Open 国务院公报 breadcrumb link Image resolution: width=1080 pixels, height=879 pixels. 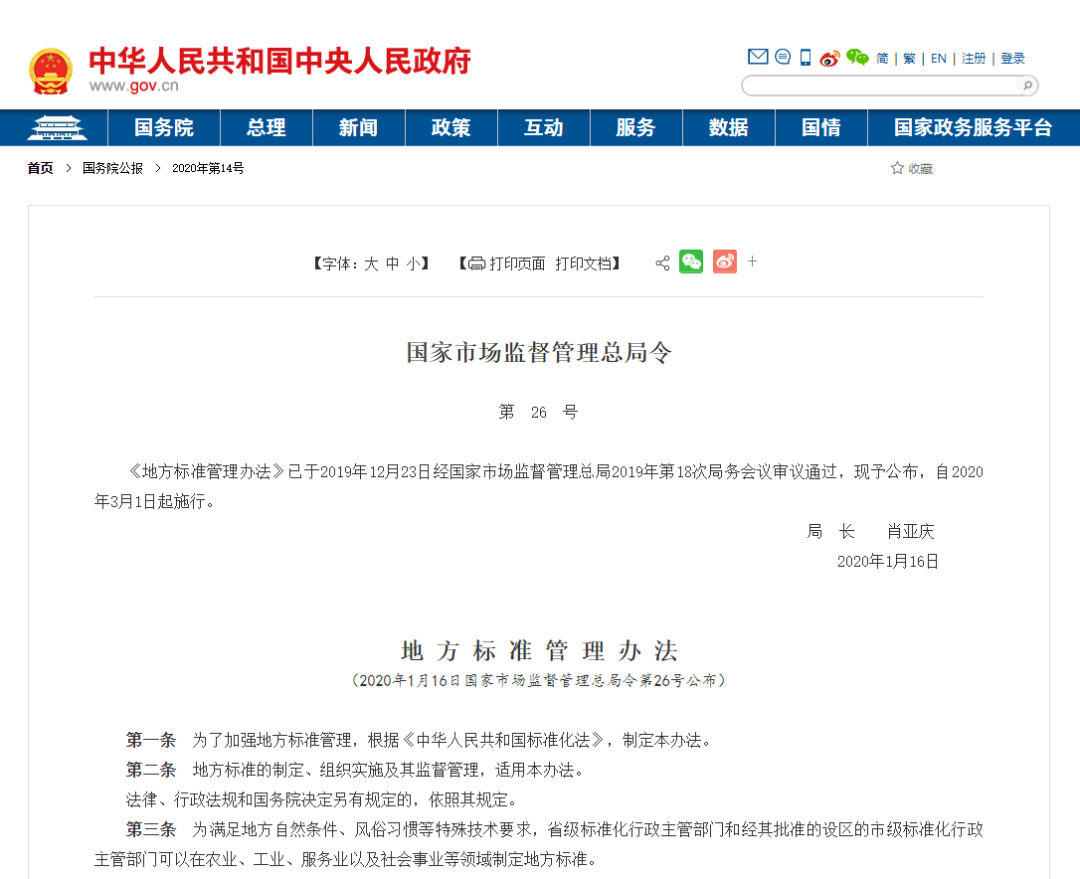[112, 168]
